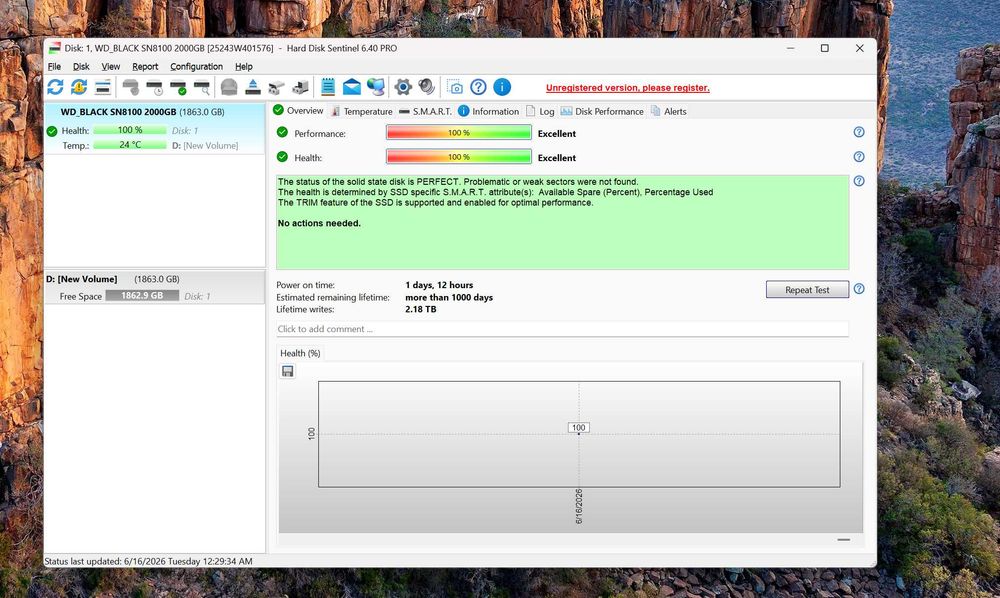Click the eject disk toolbar icon
The height and width of the screenshot is (598, 1000).
pos(253,87)
